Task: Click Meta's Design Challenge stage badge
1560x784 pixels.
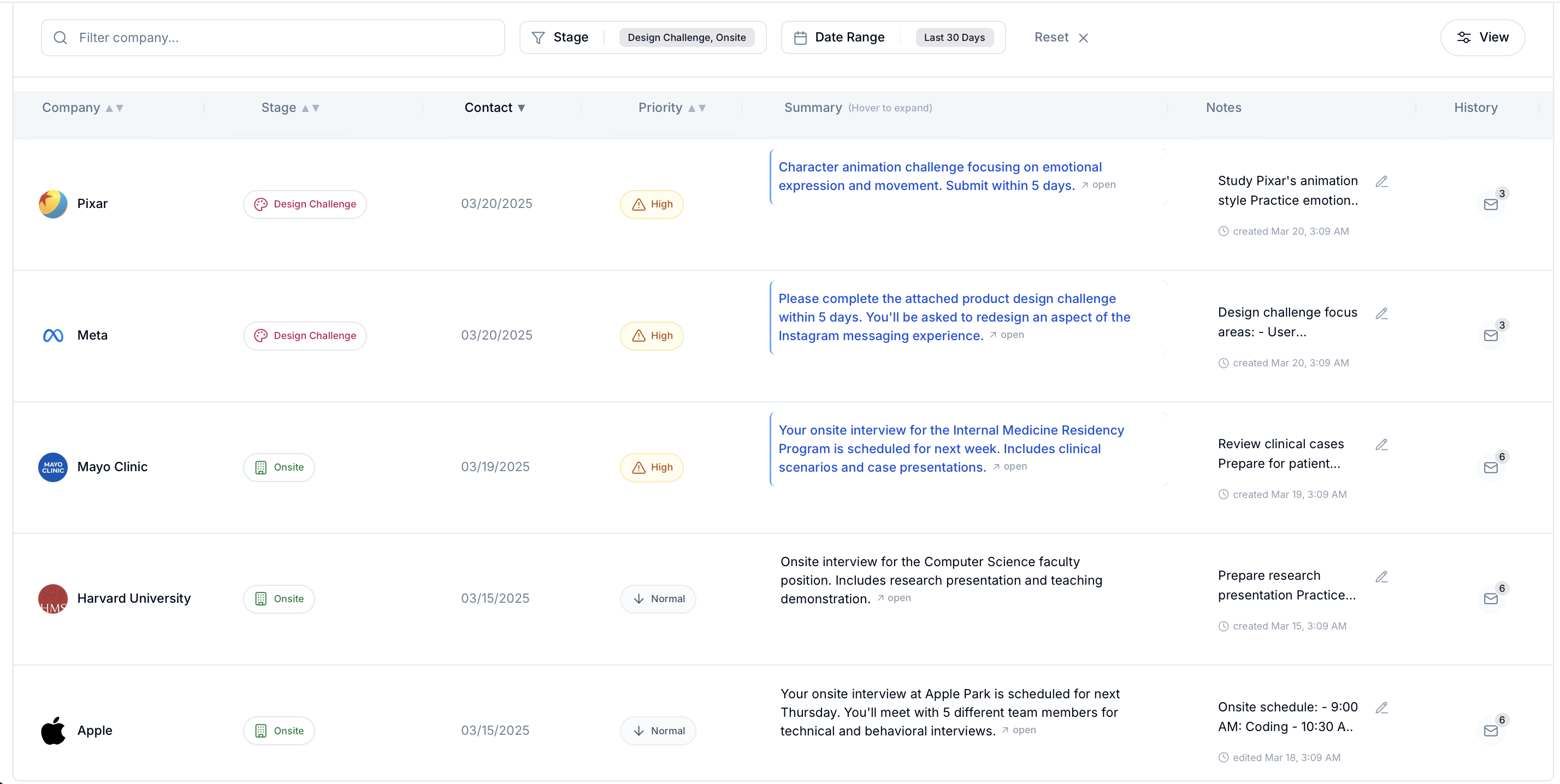Action: pos(305,335)
